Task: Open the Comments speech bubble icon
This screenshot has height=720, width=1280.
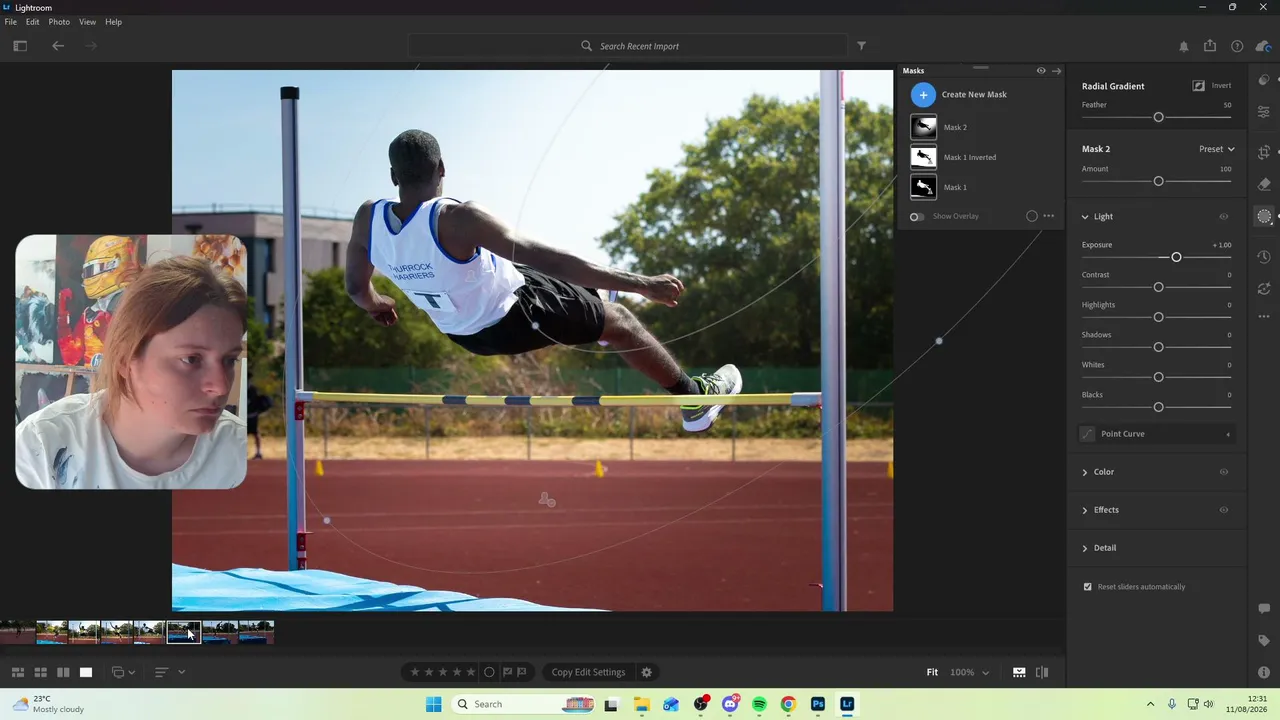Action: [1264, 608]
